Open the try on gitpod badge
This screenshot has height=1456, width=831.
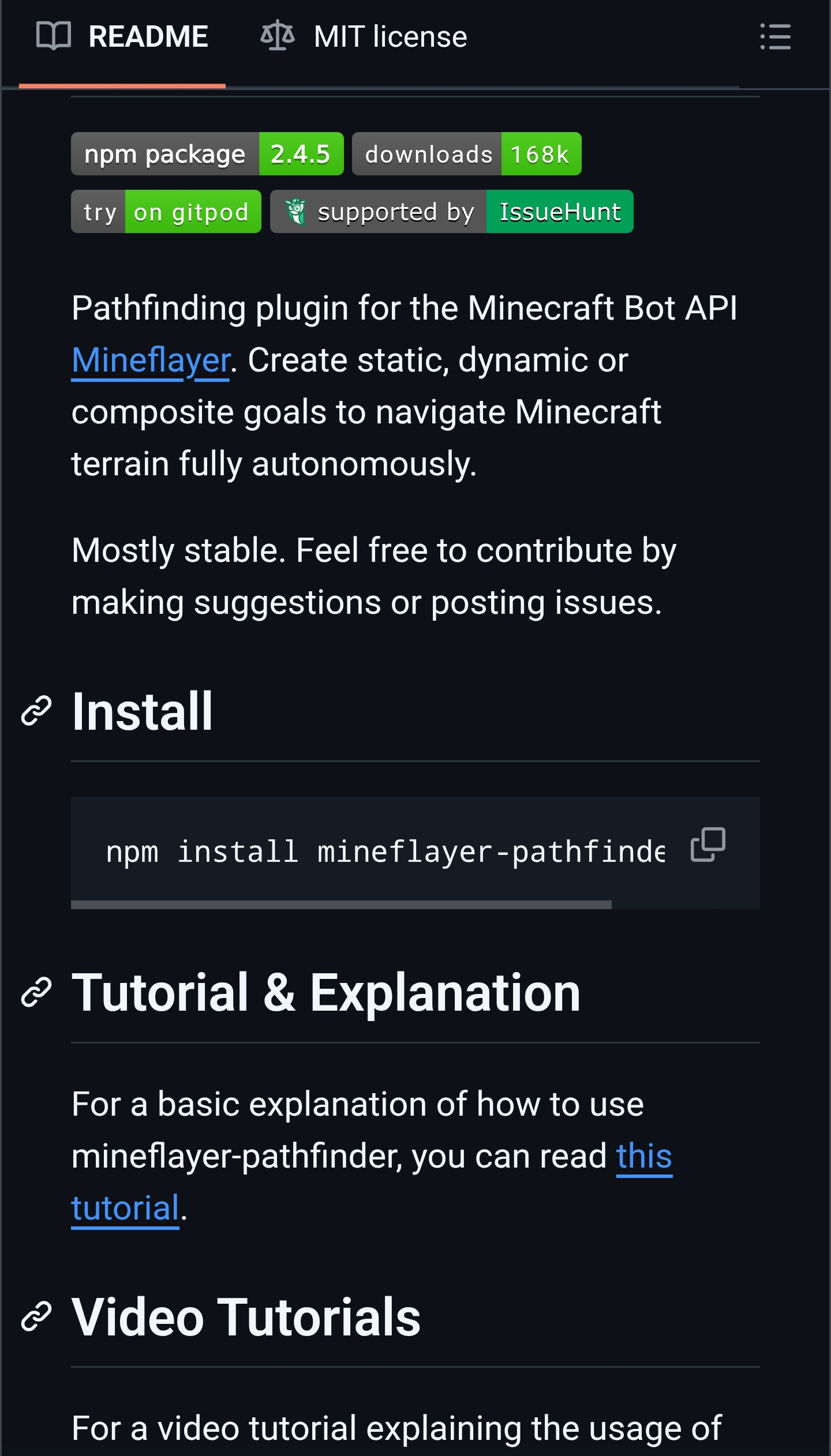[166, 212]
